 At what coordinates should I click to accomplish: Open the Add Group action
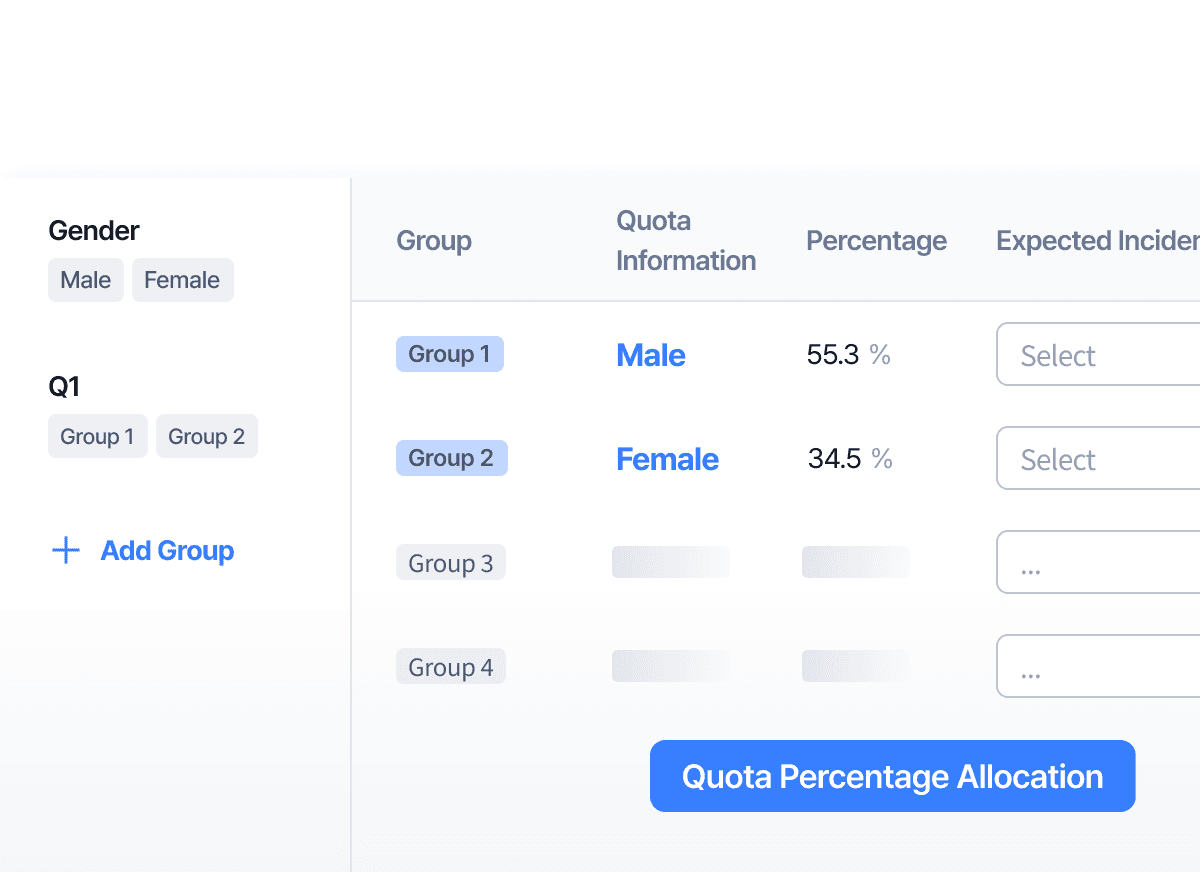coord(167,550)
